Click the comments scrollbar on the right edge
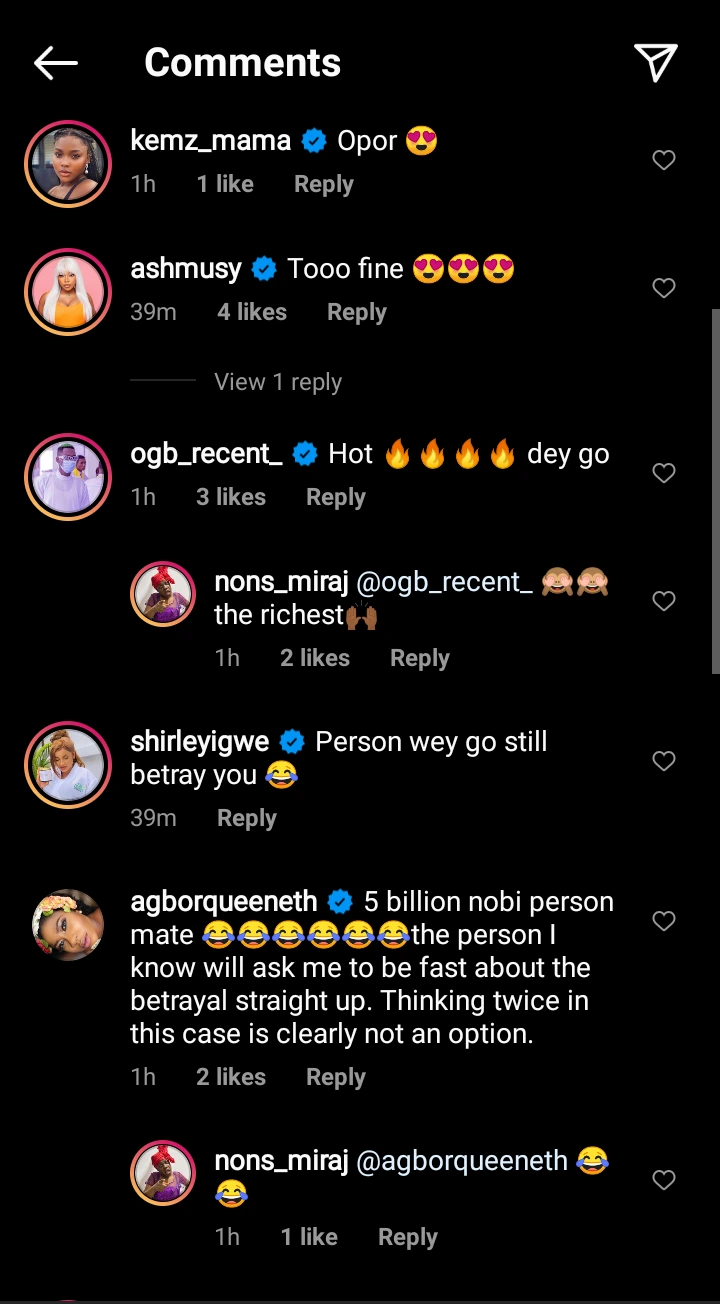This screenshot has height=1304, width=720. point(714,490)
